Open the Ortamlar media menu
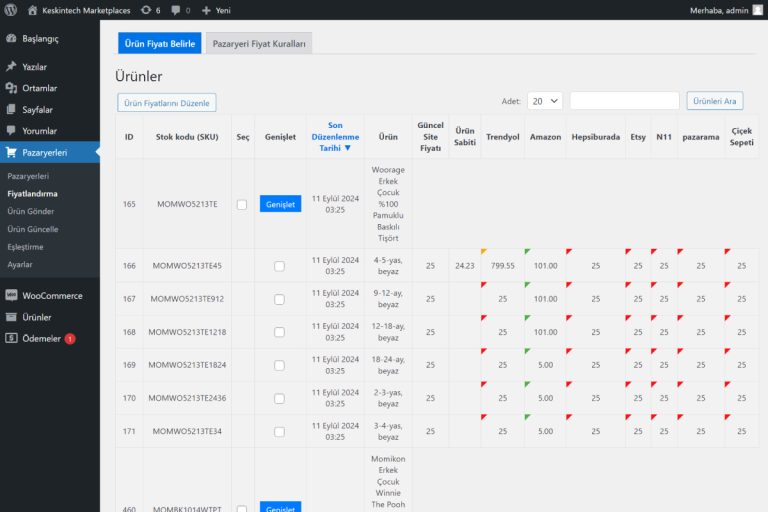The image size is (768, 512). (x=39, y=88)
